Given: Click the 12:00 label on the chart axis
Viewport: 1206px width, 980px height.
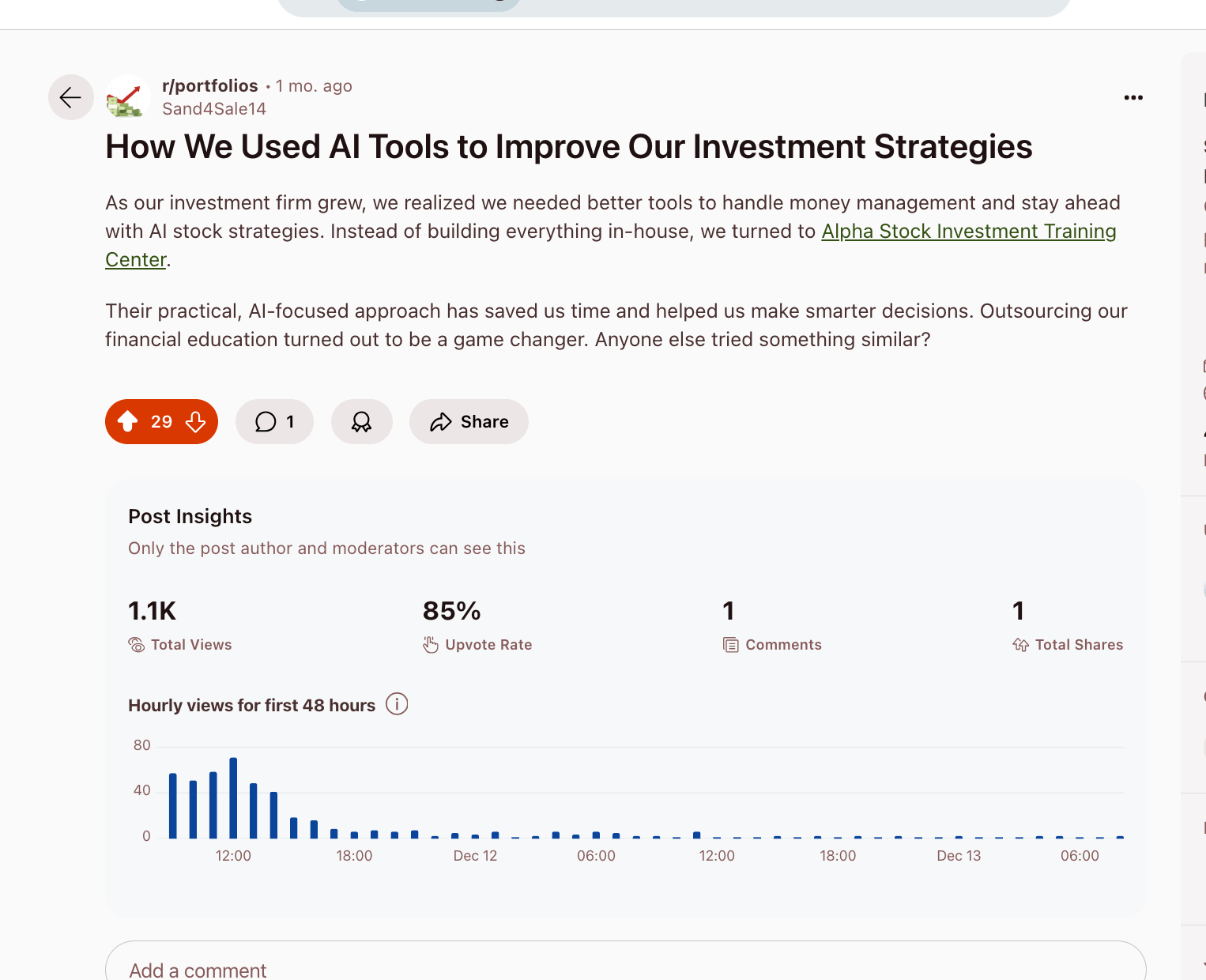Looking at the screenshot, I should point(233,856).
